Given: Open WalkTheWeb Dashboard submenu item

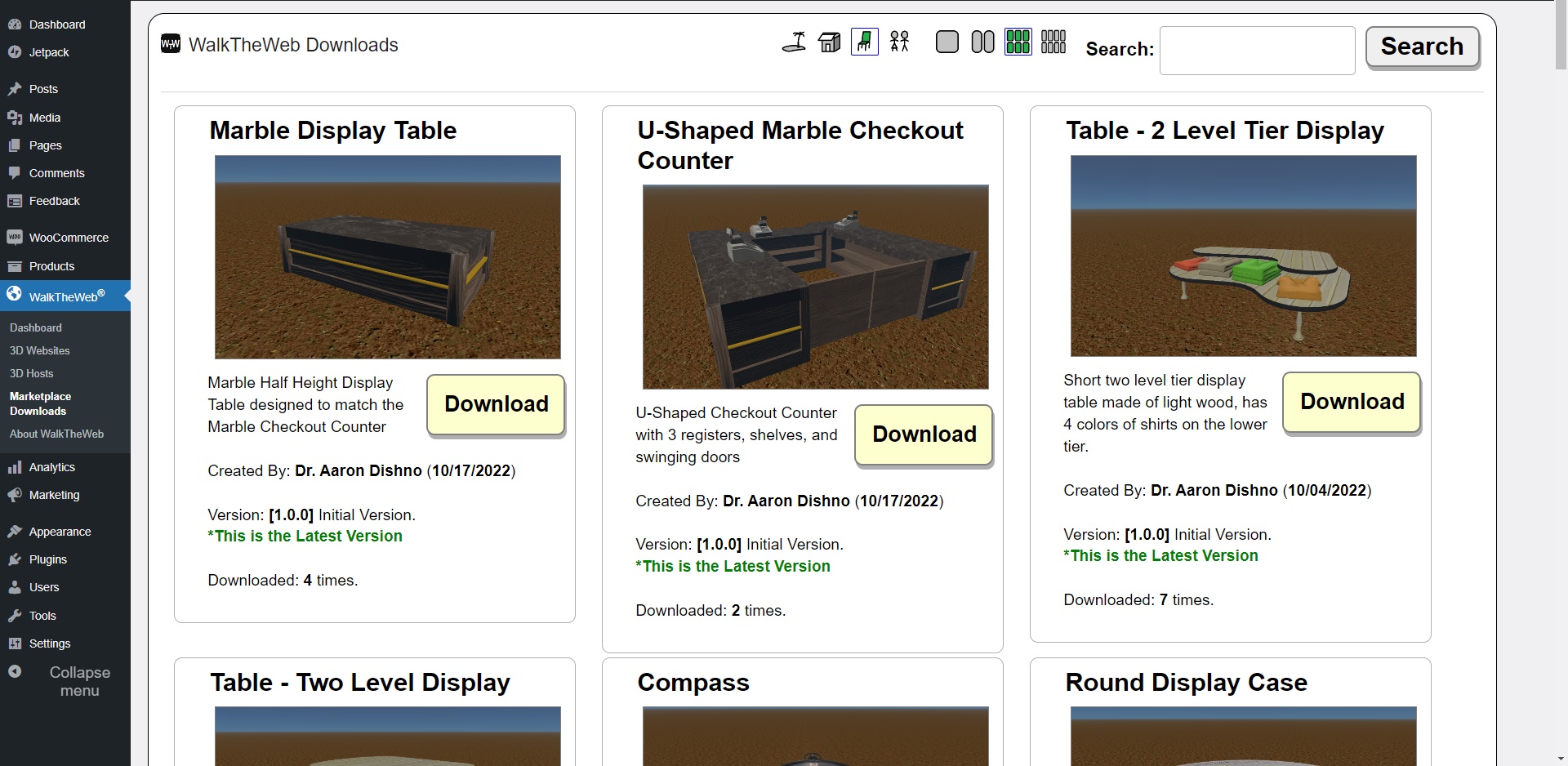Looking at the screenshot, I should 36,327.
